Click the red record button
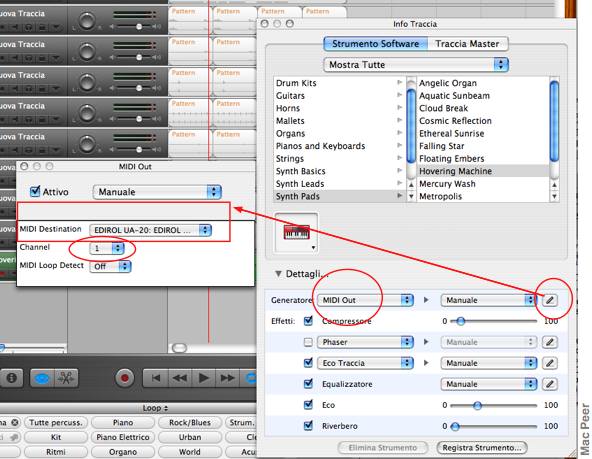 click(x=125, y=378)
